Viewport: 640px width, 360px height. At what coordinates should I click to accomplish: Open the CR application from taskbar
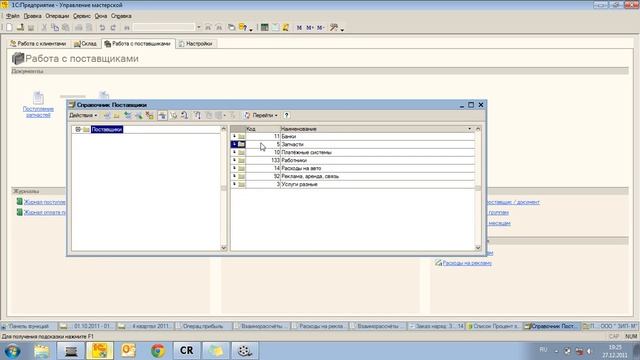pyautogui.click(x=187, y=351)
